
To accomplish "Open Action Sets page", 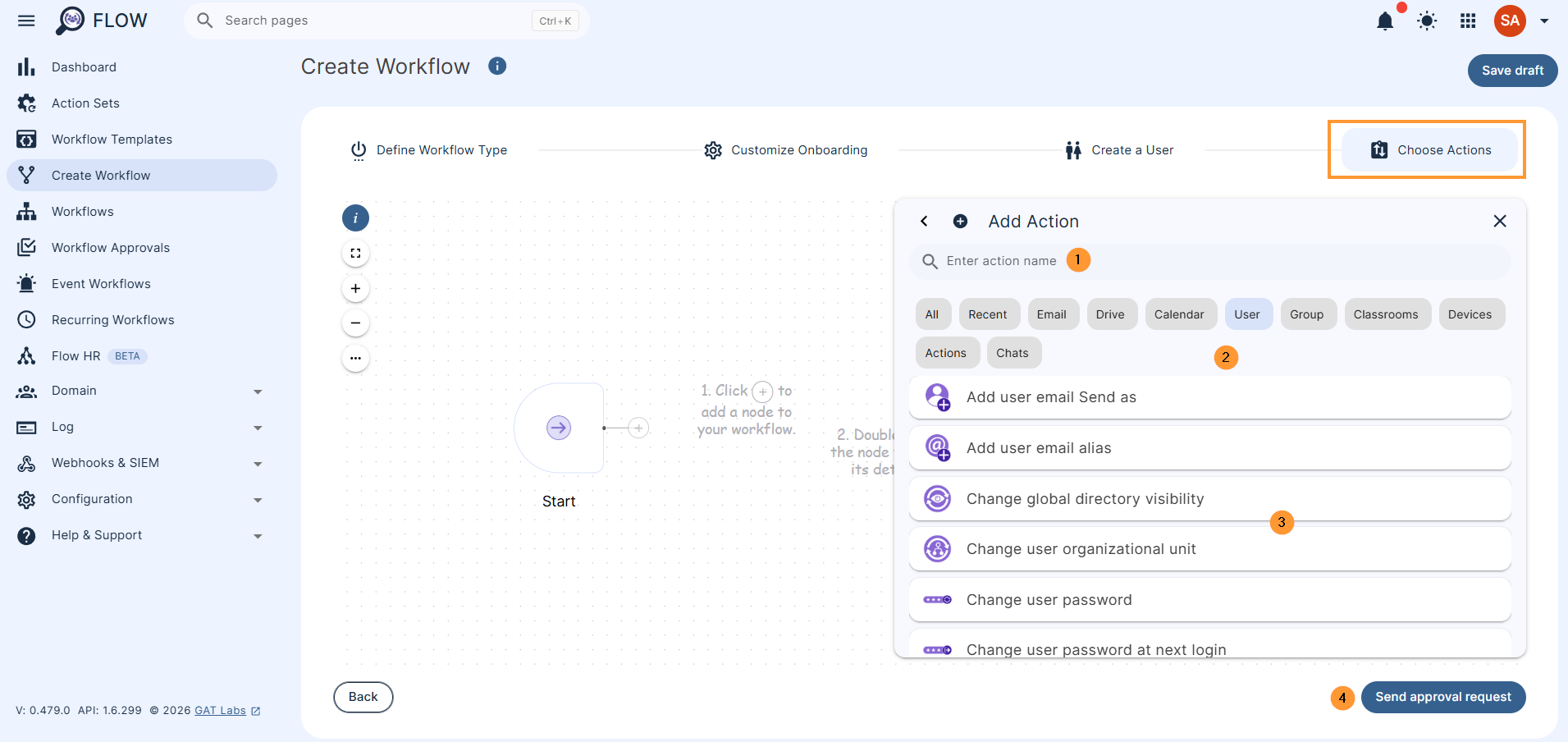I will click(x=142, y=103).
